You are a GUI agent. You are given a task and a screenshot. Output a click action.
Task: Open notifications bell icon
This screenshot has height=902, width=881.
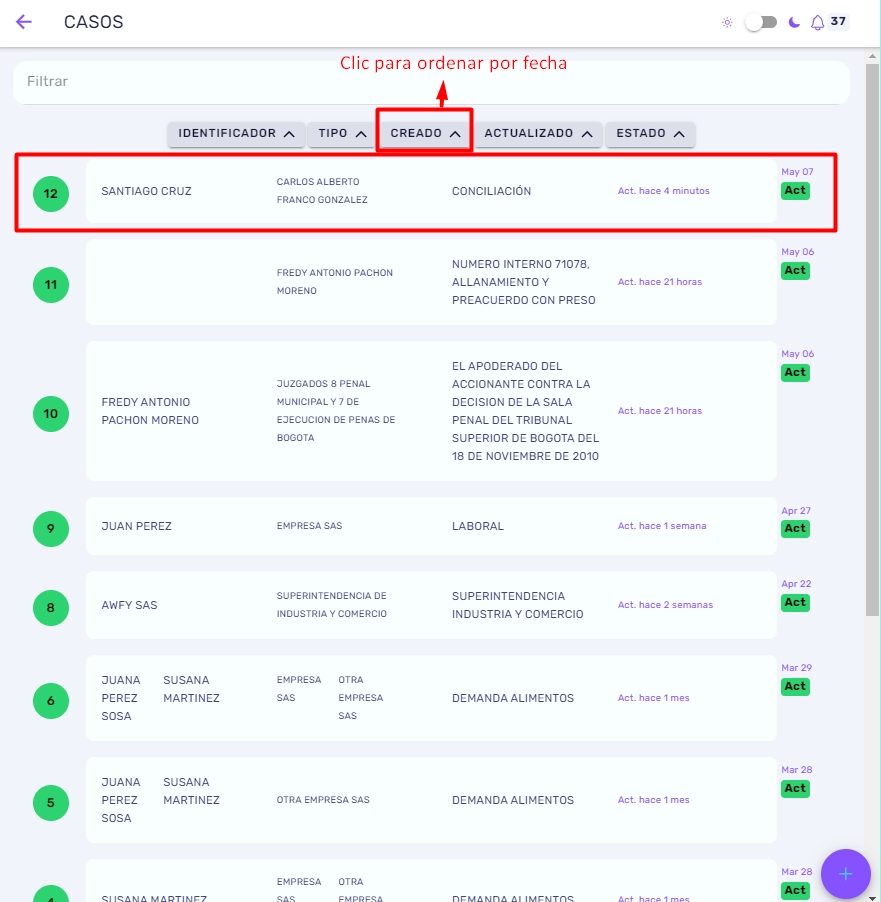click(x=817, y=22)
